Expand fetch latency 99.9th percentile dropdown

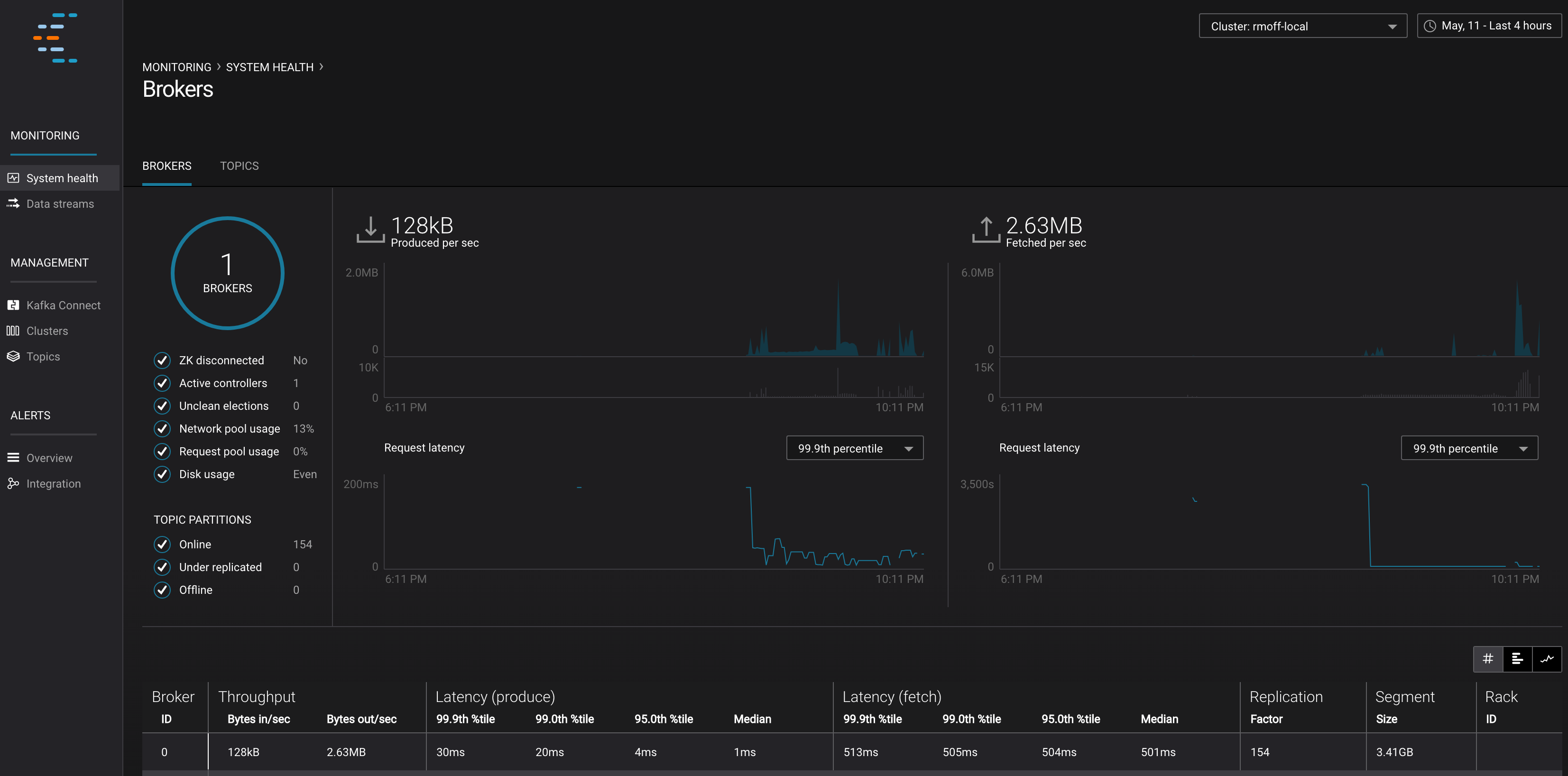click(x=1469, y=449)
